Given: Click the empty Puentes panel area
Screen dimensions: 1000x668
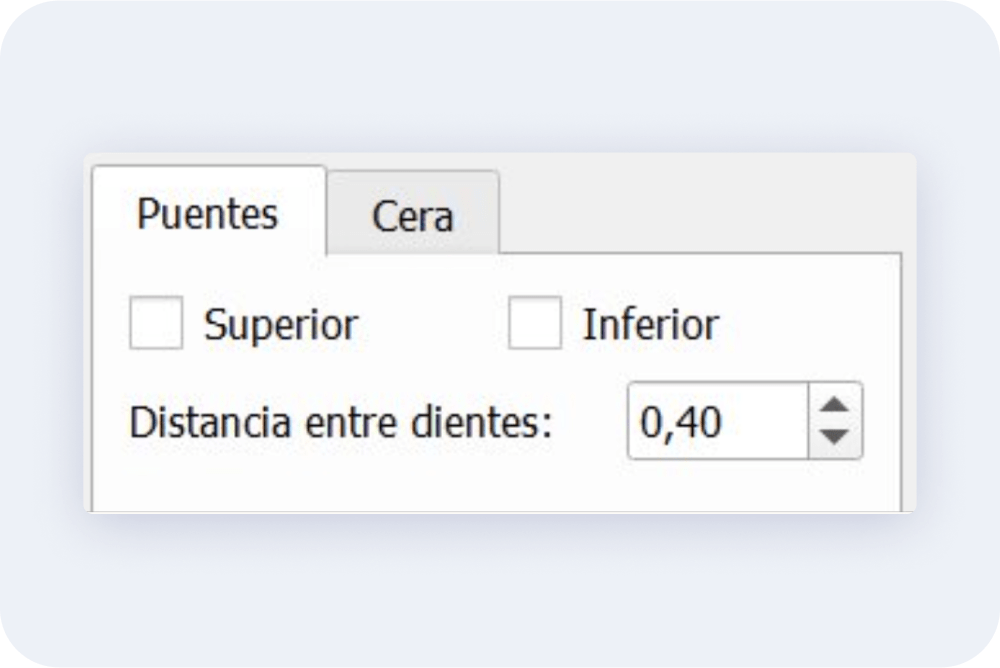Looking at the screenshot, I should tap(497, 485).
